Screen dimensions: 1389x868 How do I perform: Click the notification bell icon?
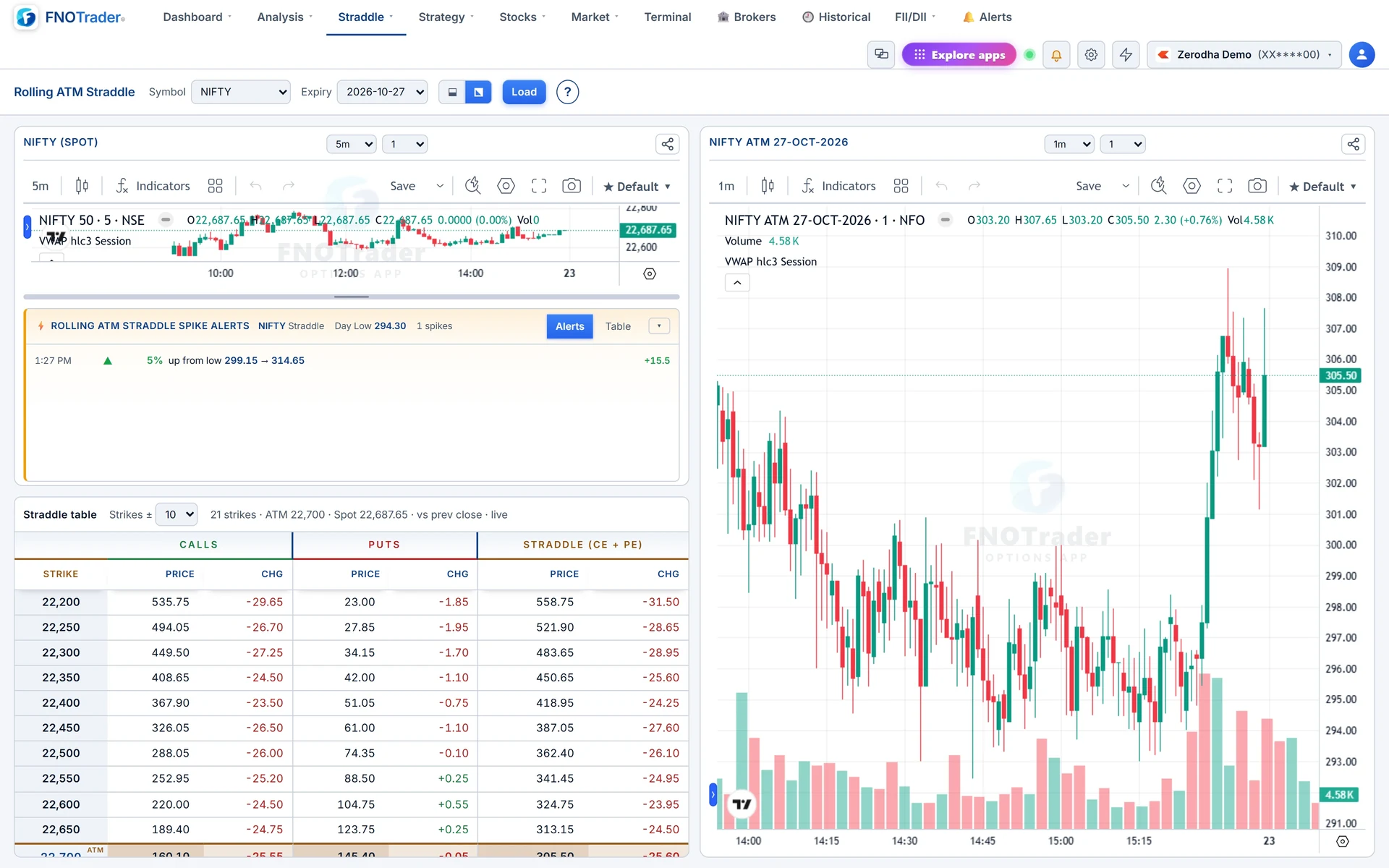pyautogui.click(x=1056, y=55)
